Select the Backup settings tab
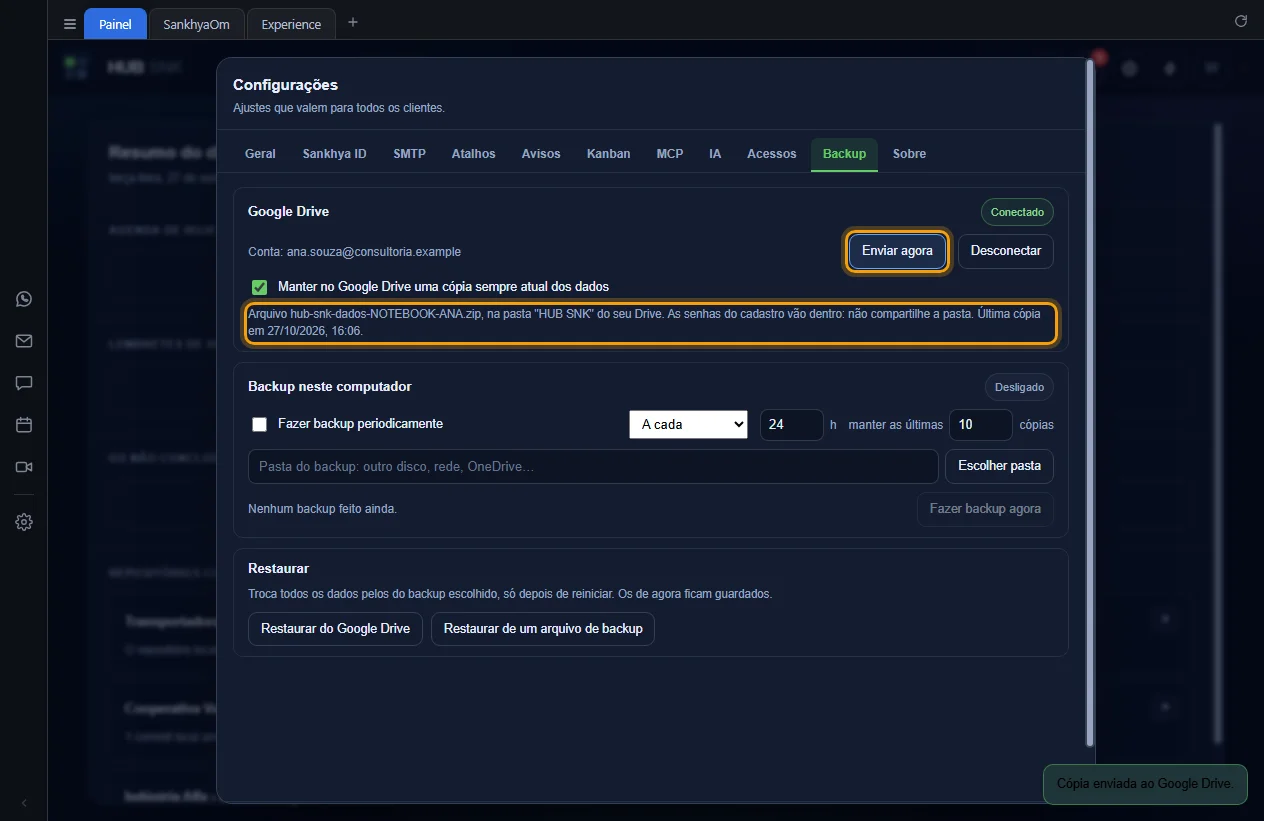The image size is (1264, 821). [x=844, y=154]
